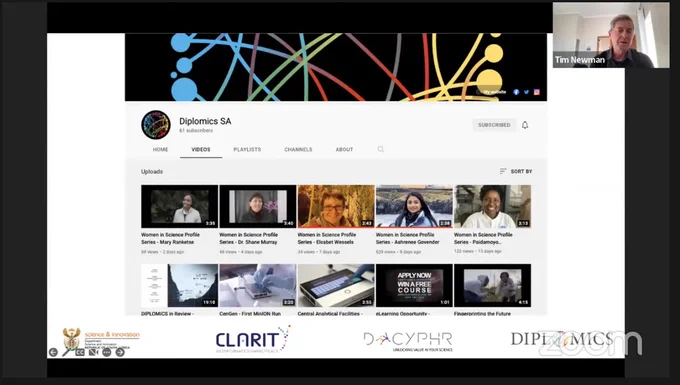The height and width of the screenshot is (385, 680).
Task: Click the Diplomics SA channel avatar
Action: (156, 125)
